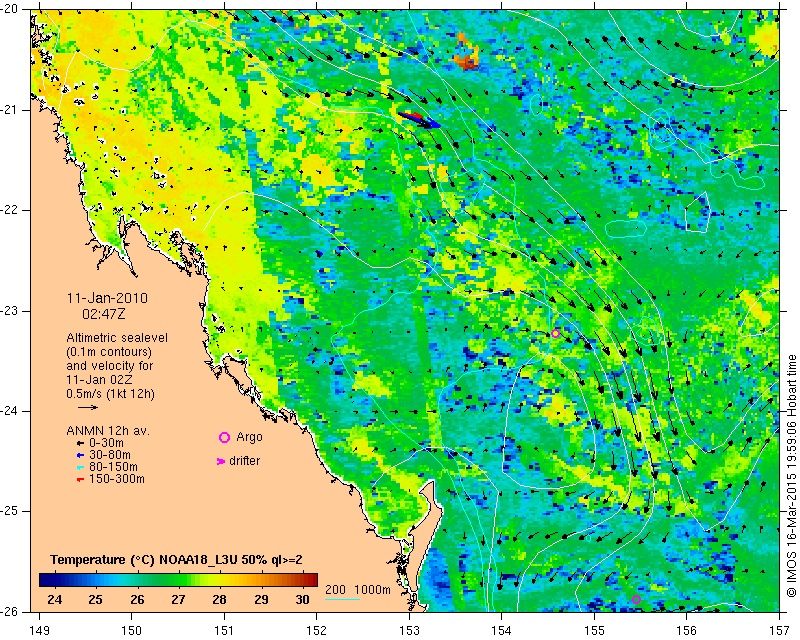
Task: Click the drifter magenta arrow legend icon
Action: tap(221, 461)
